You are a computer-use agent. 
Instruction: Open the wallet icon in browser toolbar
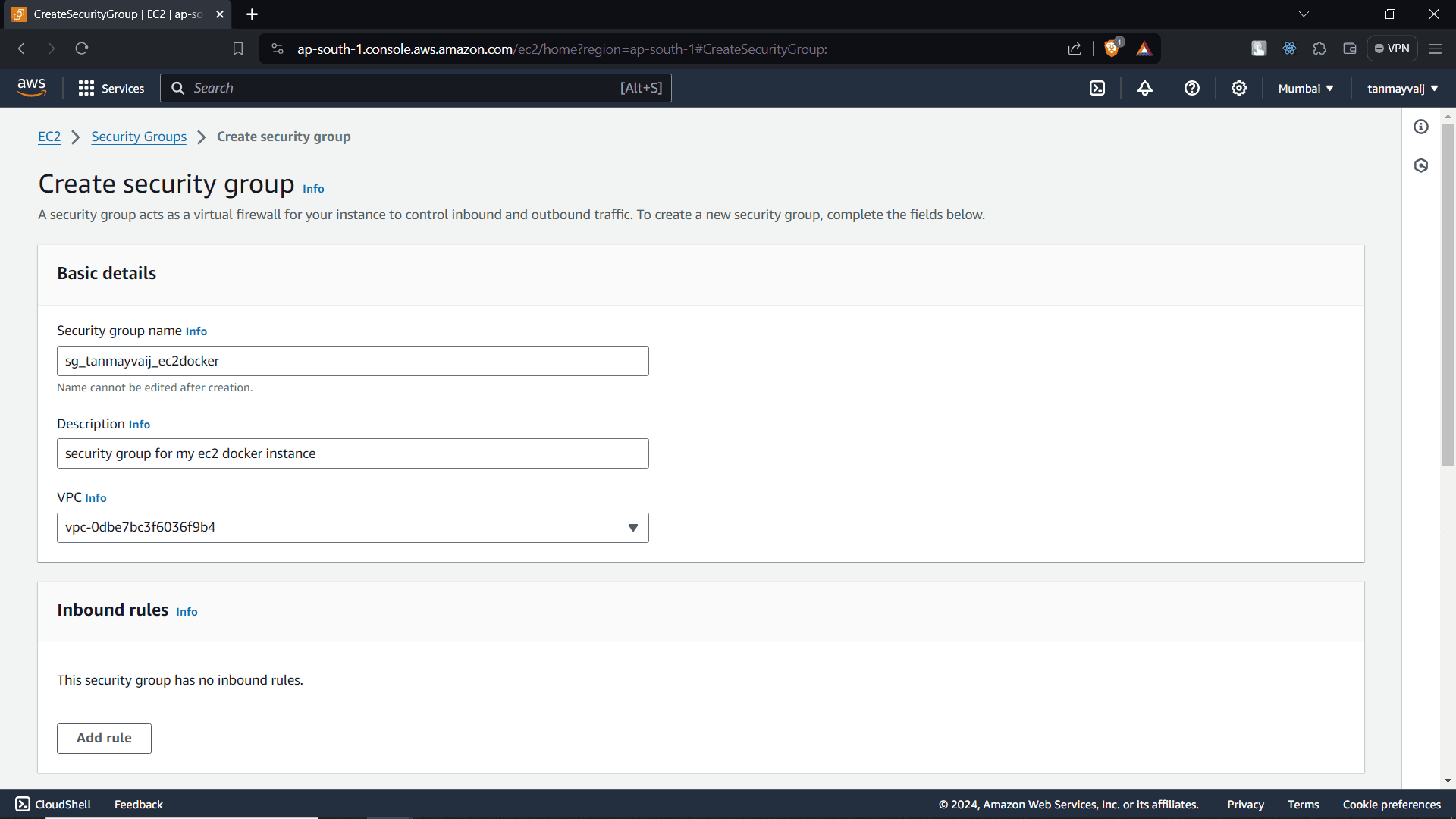coord(1350,48)
